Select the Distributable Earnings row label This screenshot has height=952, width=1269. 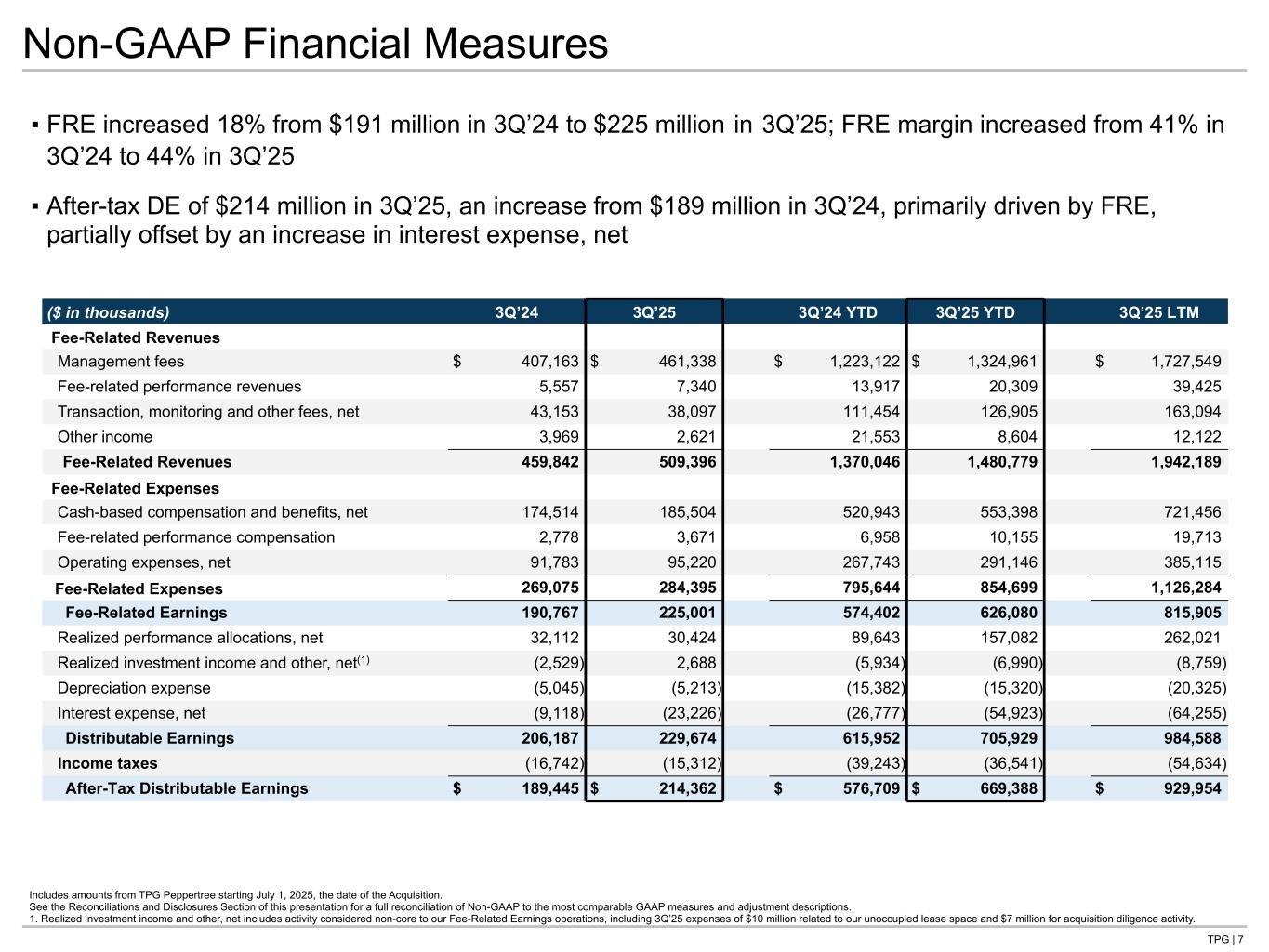[150, 738]
